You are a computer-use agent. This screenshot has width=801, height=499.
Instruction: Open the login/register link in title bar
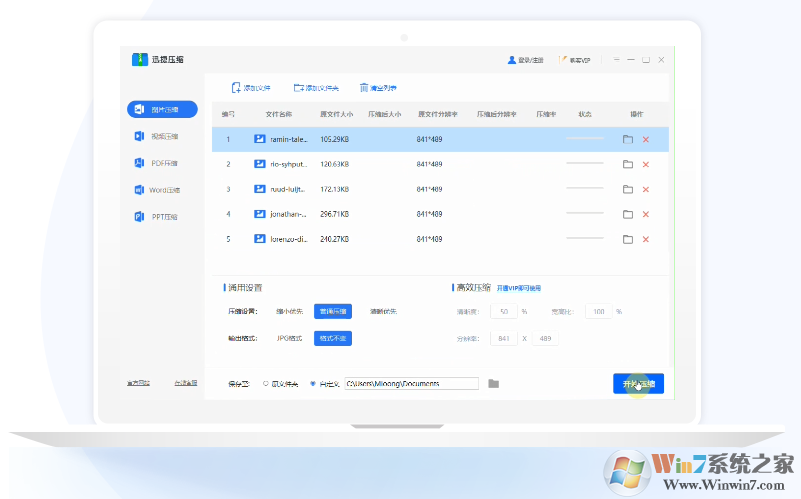526,60
